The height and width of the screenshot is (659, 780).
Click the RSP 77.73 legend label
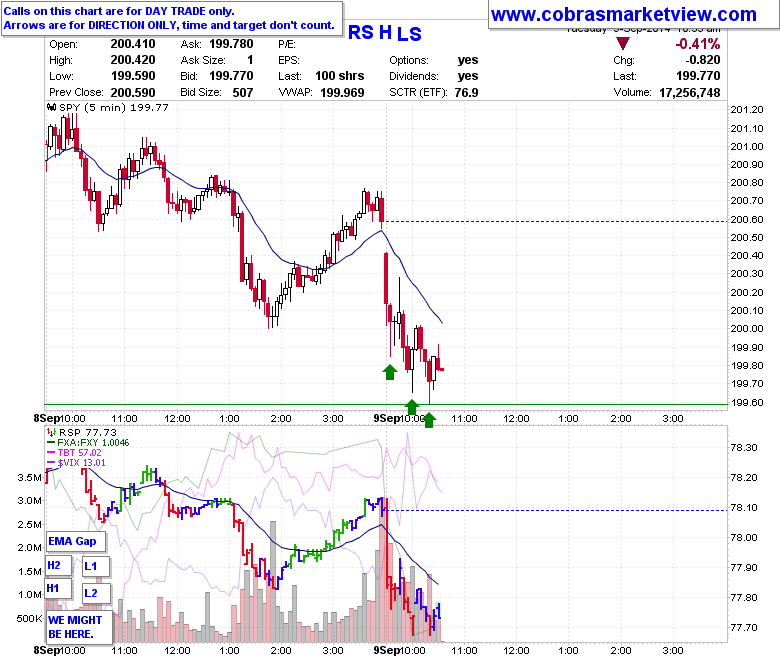(88, 433)
